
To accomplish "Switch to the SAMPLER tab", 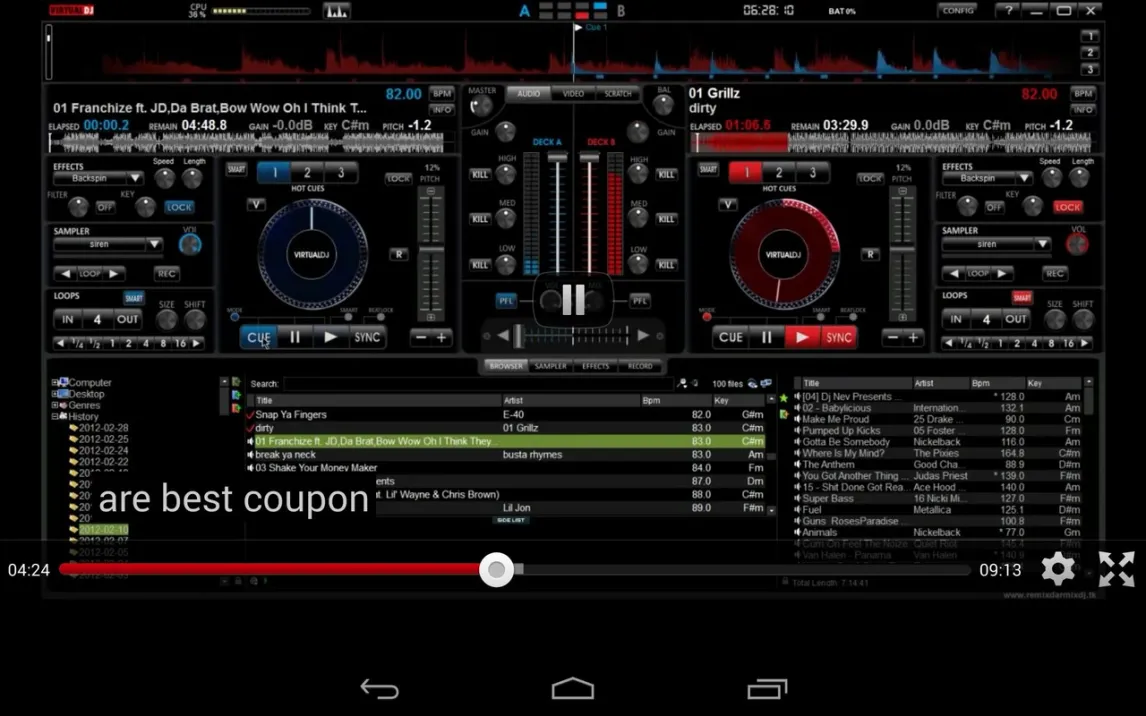I will pyautogui.click(x=550, y=366).
